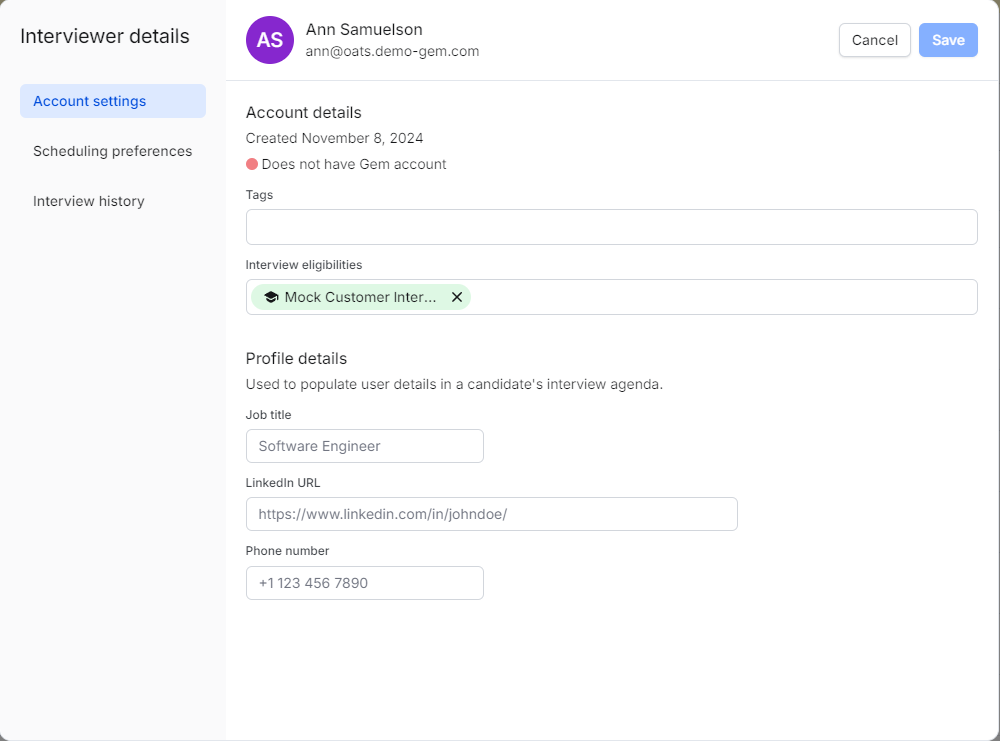This screenshot has width=1000, height=741.
Task: Focus the LinkedIn URL text box
Action: pos(491,514)
